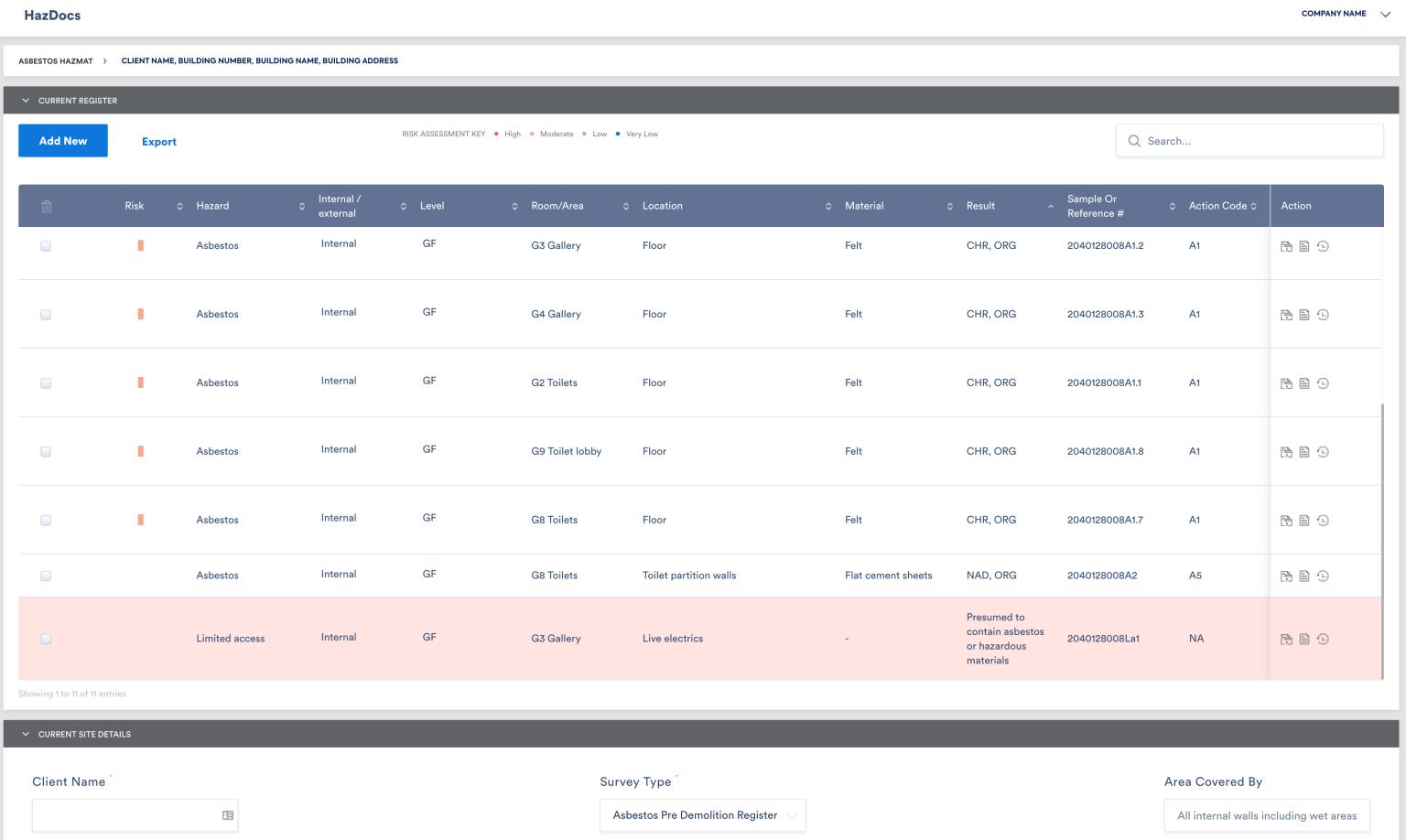View history for the G8 Toilets felt entry
This screenshot has height=840, width=1406.
pyautogui.click(x=1322, y=520)
